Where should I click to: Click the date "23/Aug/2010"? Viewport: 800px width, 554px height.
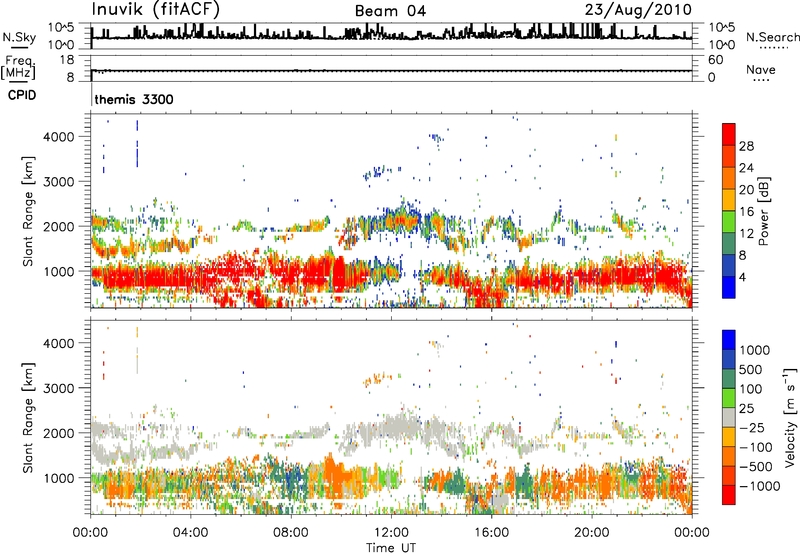pos(638,9)
